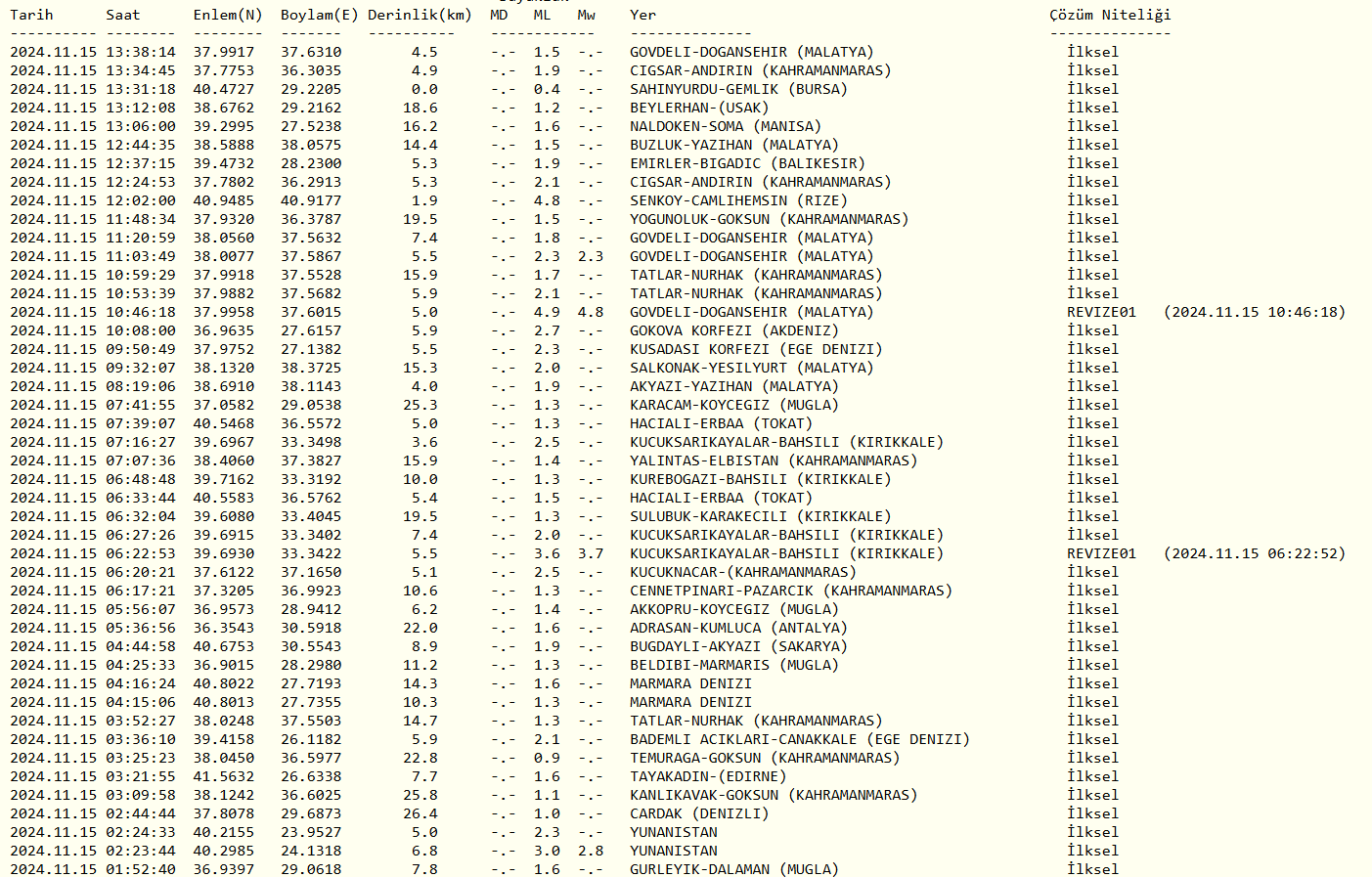Select location SAHINYURDU-GEMLIK (BURSA)
The height and width of the screenshot is (877, 1372).
[x=738, y=89]
